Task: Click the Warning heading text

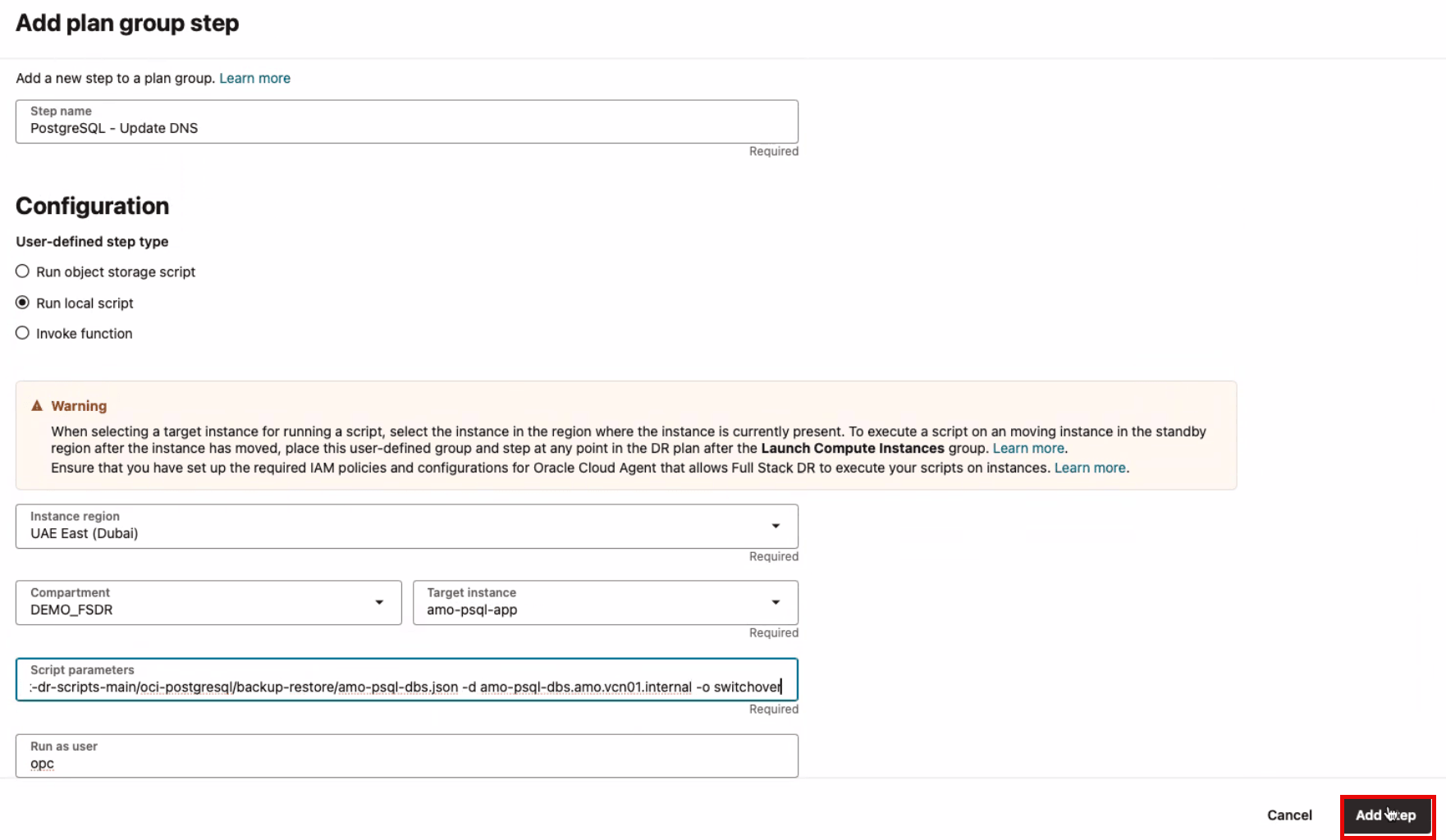Action: (x=79, y=406)
